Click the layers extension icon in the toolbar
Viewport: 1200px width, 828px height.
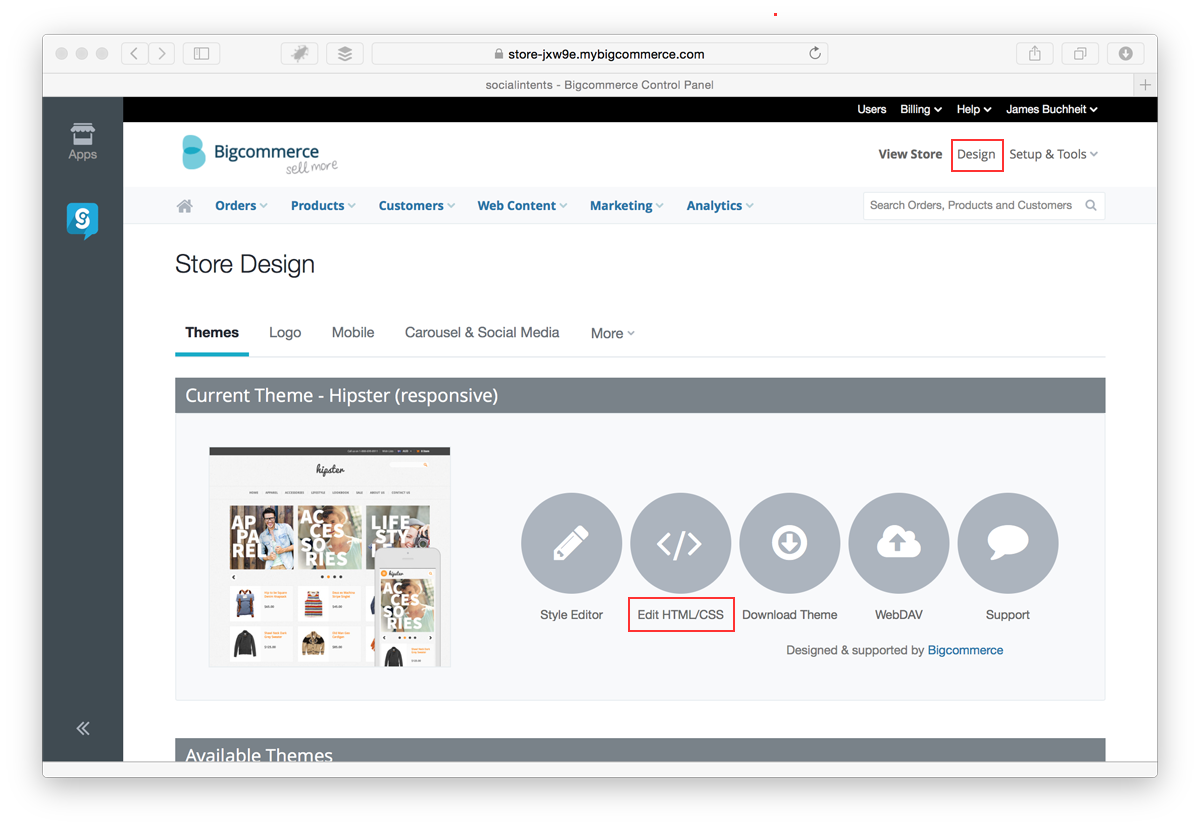click(344, 53)
